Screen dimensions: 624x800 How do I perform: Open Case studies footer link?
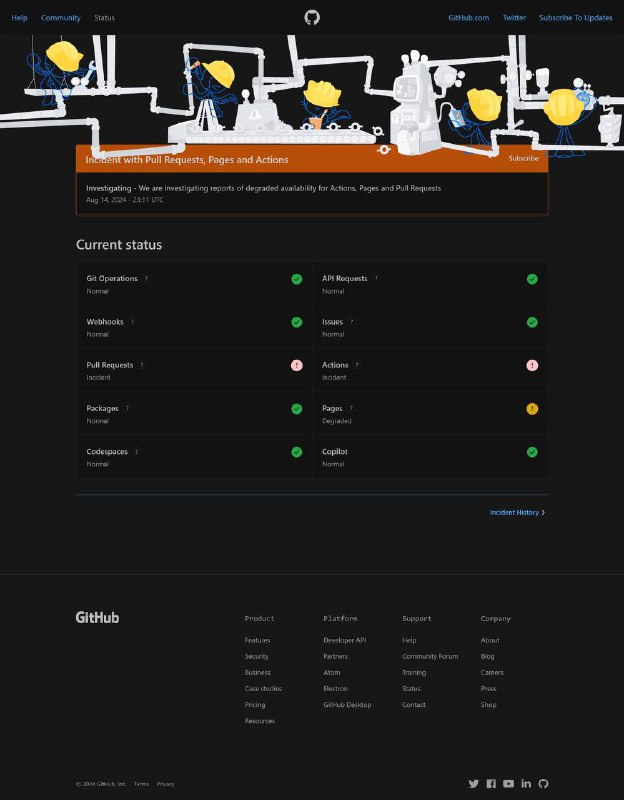(263, 689)
